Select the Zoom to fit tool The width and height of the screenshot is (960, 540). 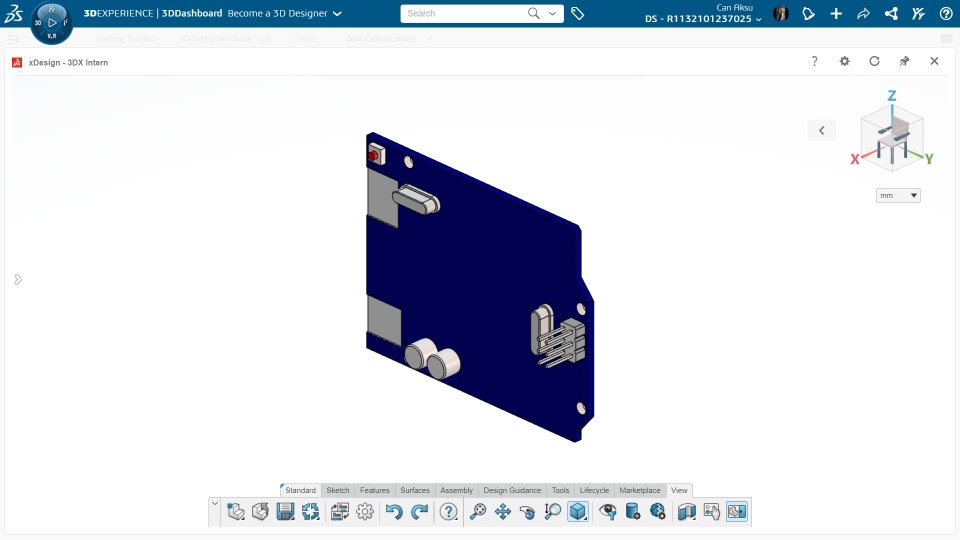tap(478, 511)
